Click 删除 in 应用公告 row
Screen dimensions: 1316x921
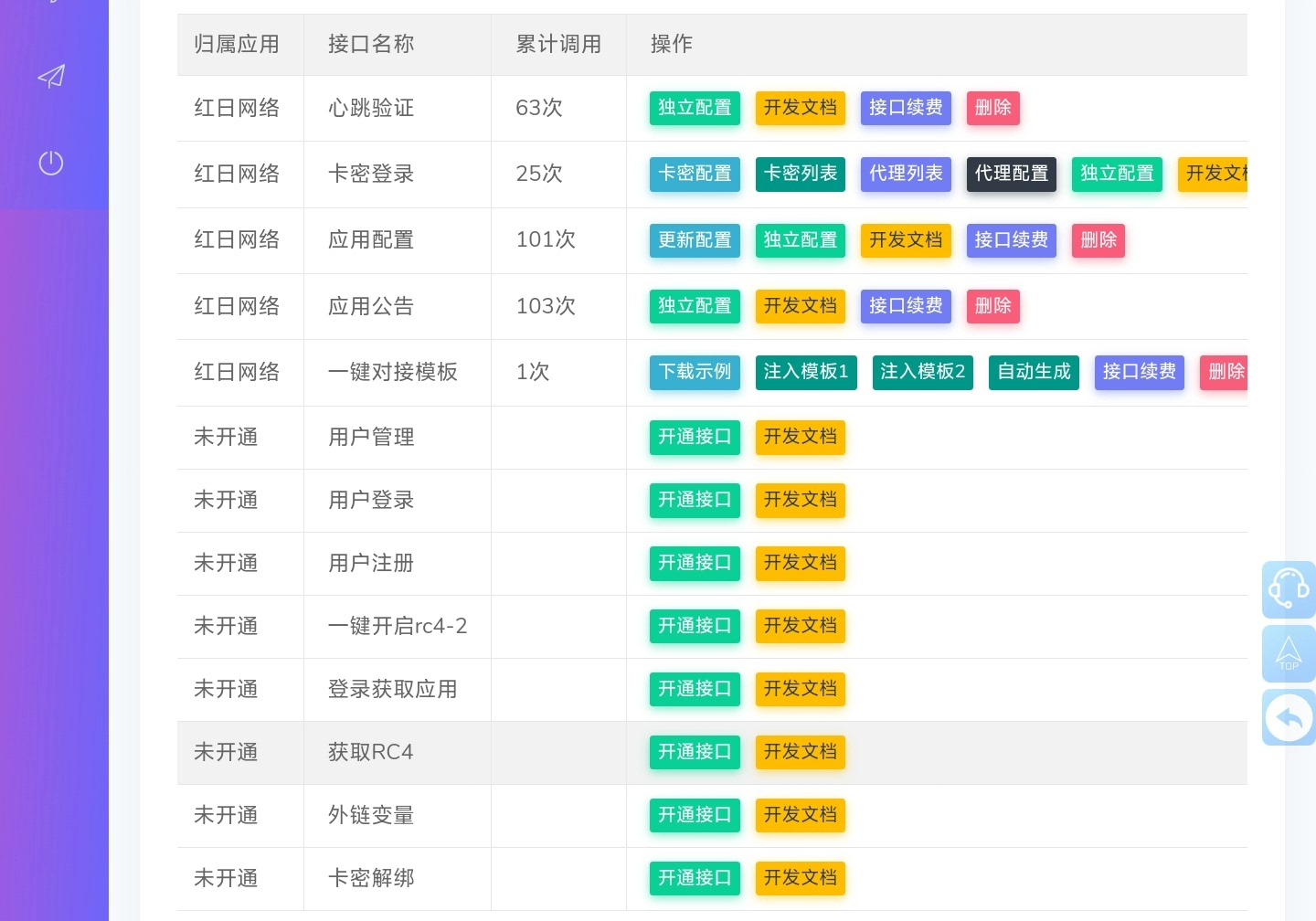tap(993, 306)
